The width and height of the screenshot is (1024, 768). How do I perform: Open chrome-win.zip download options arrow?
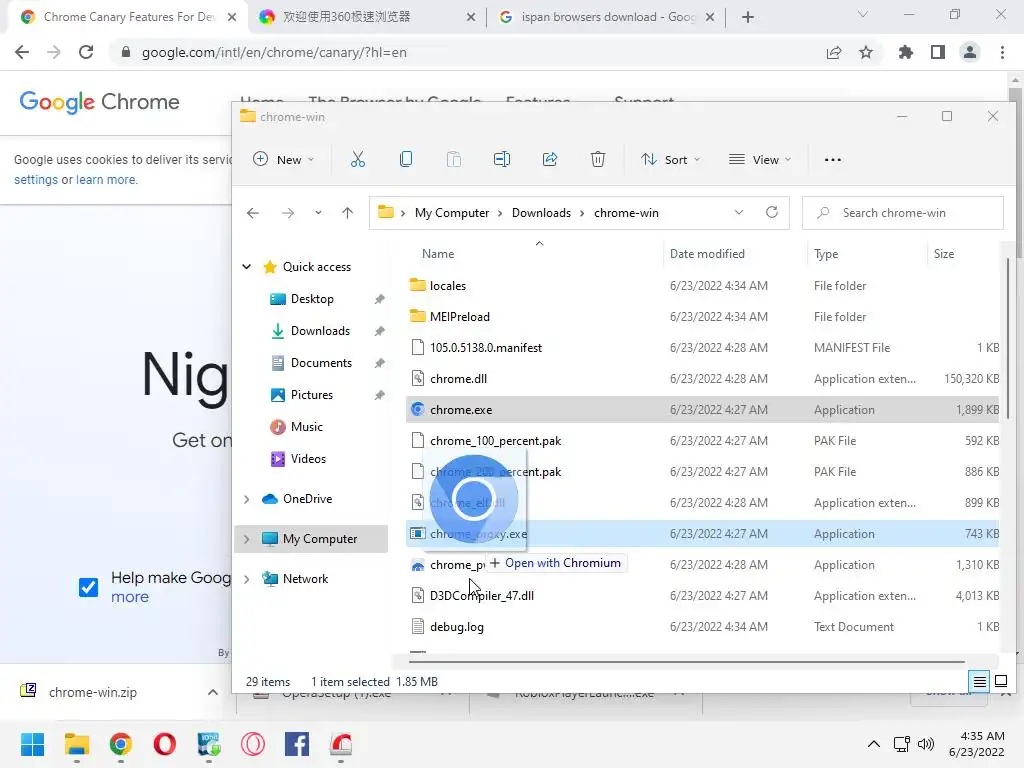click(213, 692)
